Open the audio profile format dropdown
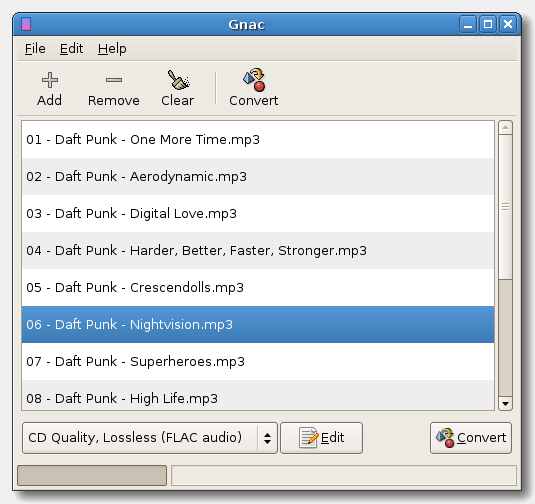535x504 pixels. (x=150, y=438)
